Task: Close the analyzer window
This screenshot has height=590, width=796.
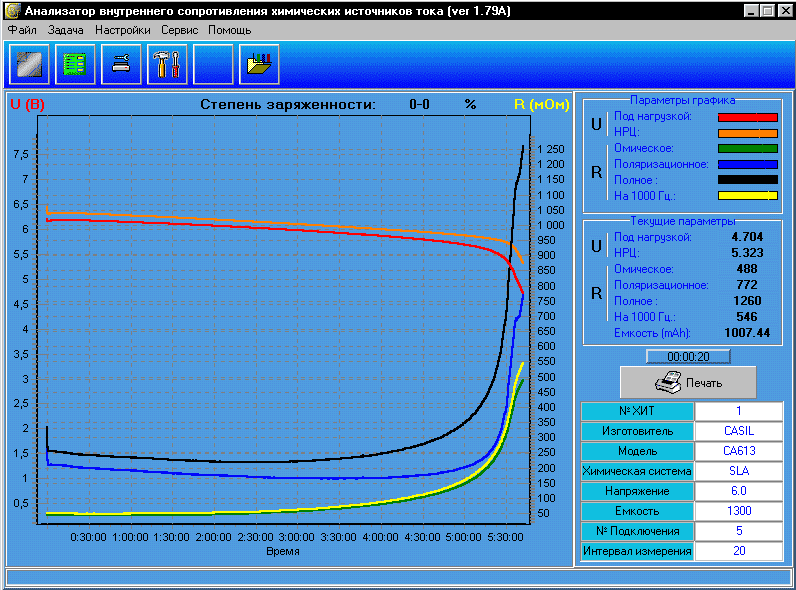Action: [x=785, y=11]
